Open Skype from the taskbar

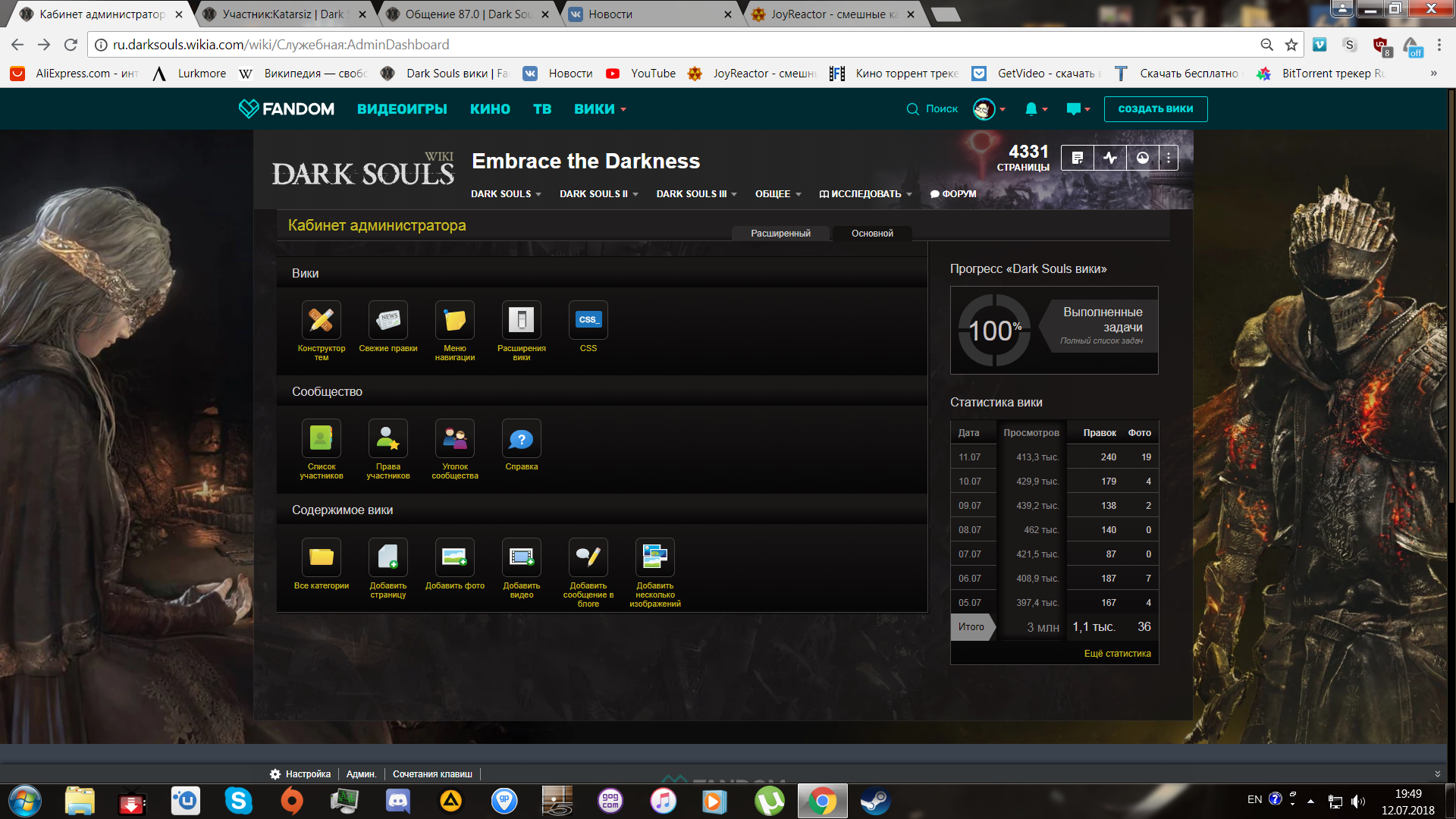[238, 801]
